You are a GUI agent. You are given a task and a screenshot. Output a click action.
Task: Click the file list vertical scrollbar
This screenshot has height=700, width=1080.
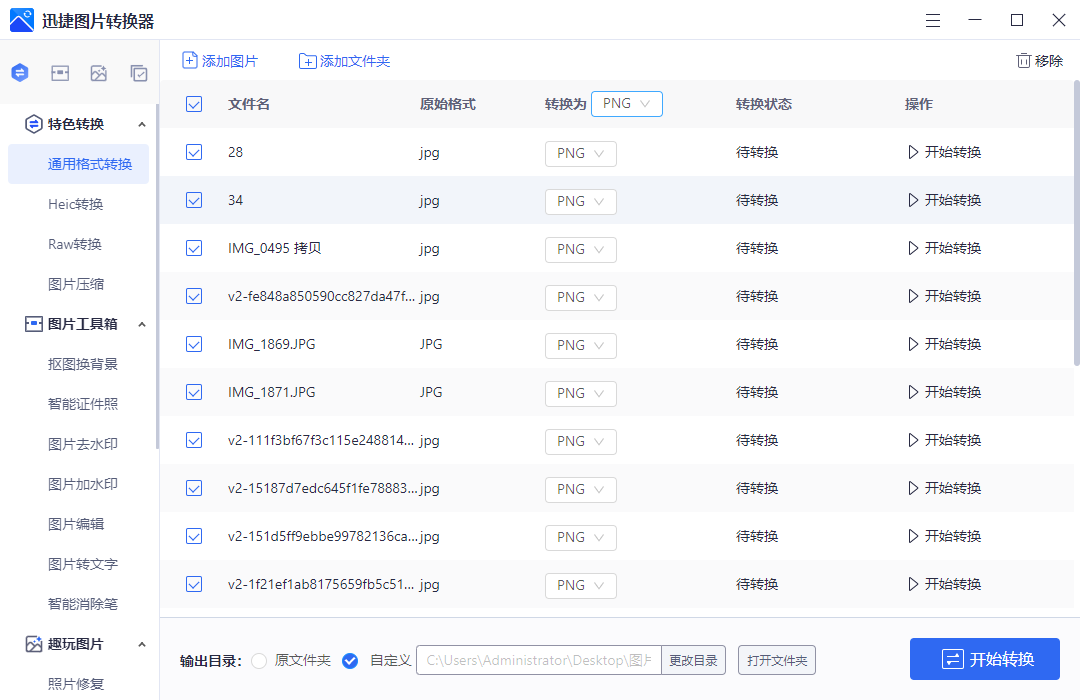point(1077,223)
